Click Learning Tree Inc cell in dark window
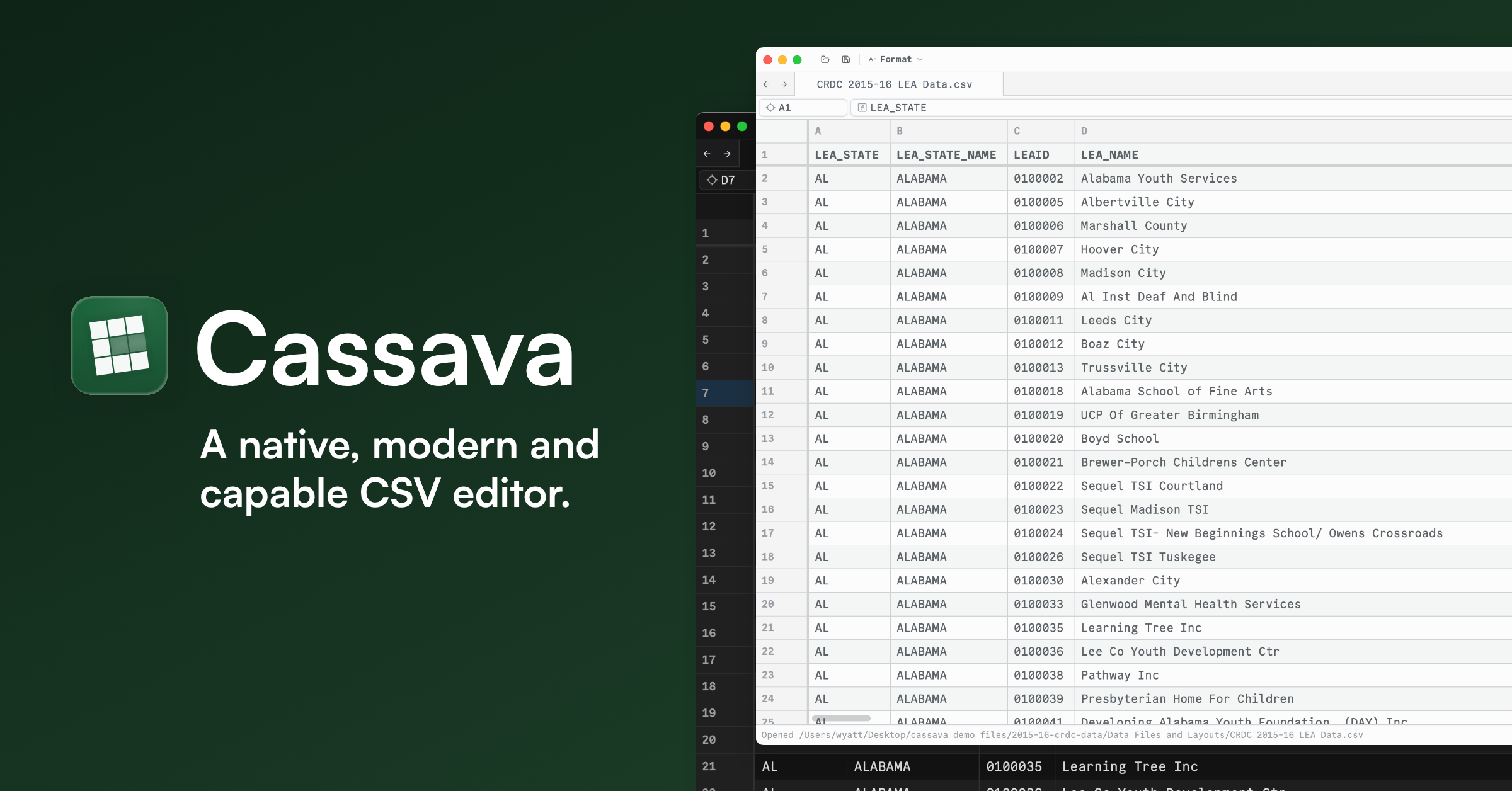Screen dimensions: 1512x791 click(x=1283, y=766)
